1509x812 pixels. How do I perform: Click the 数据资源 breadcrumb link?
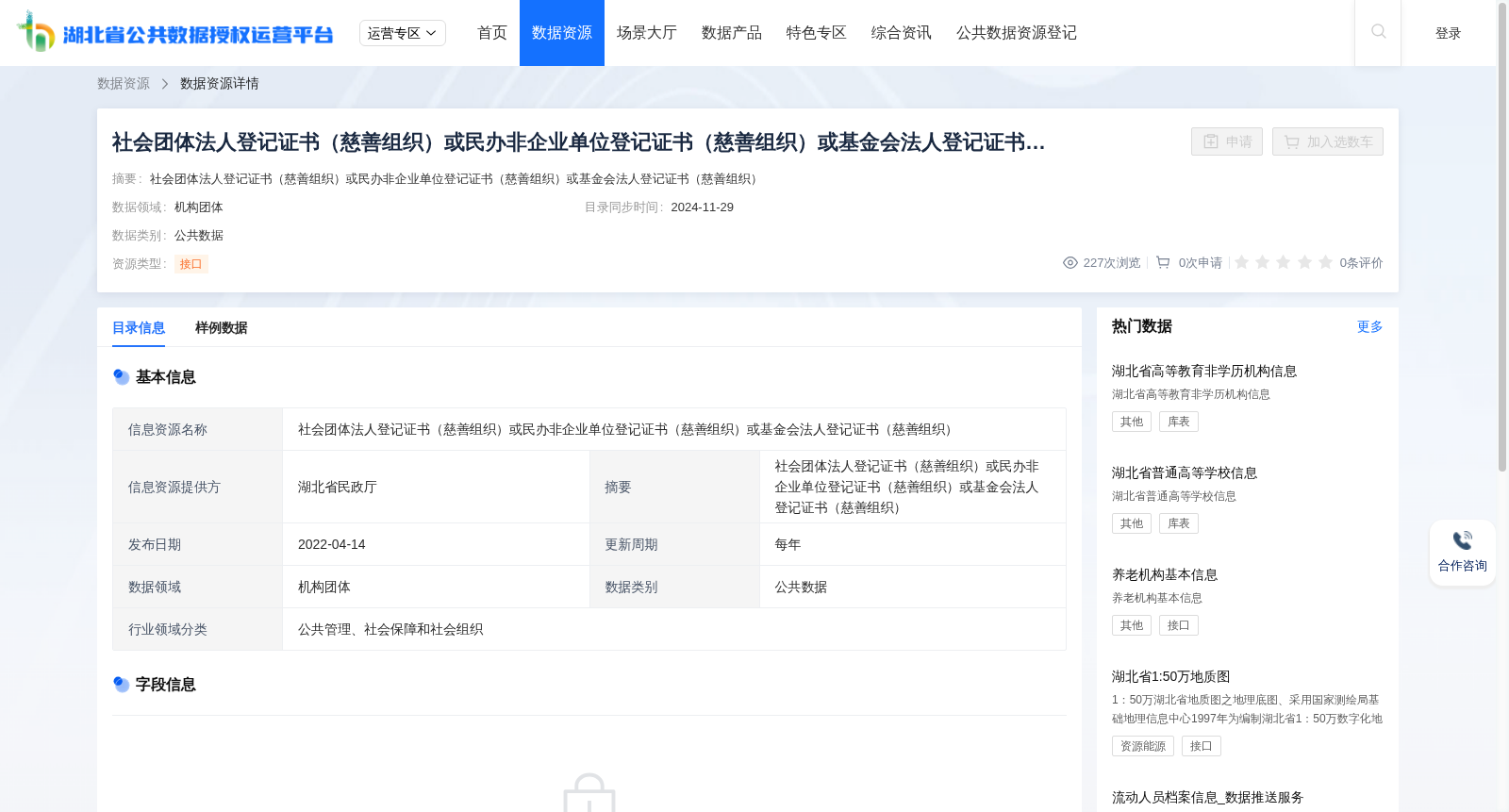[x=124, y=84]
